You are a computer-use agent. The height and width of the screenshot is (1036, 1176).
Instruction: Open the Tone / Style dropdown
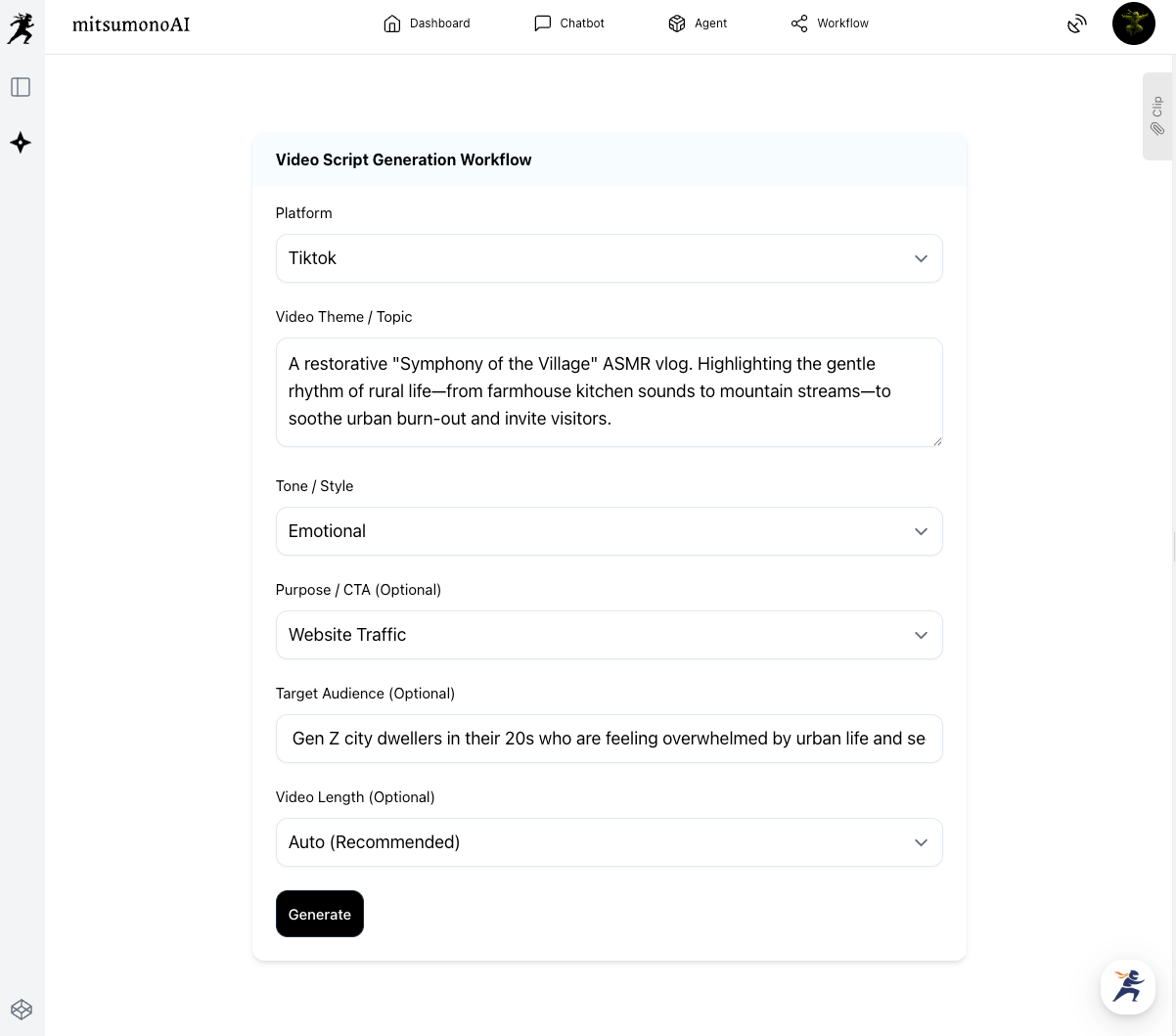pyautogui.click(x=609, y=531)
